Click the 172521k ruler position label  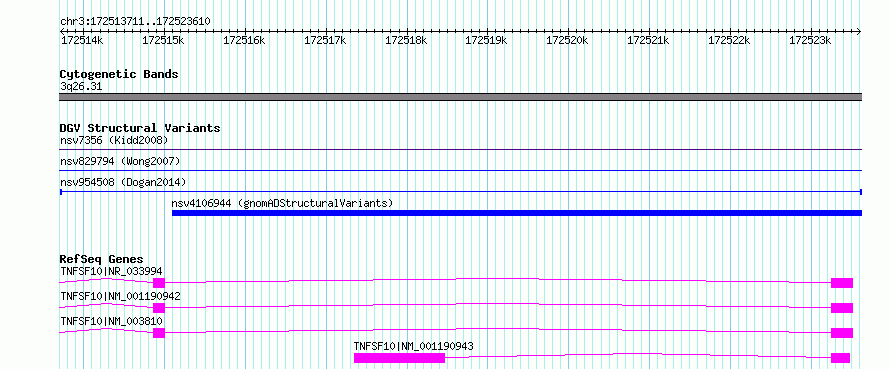[648, 40]
